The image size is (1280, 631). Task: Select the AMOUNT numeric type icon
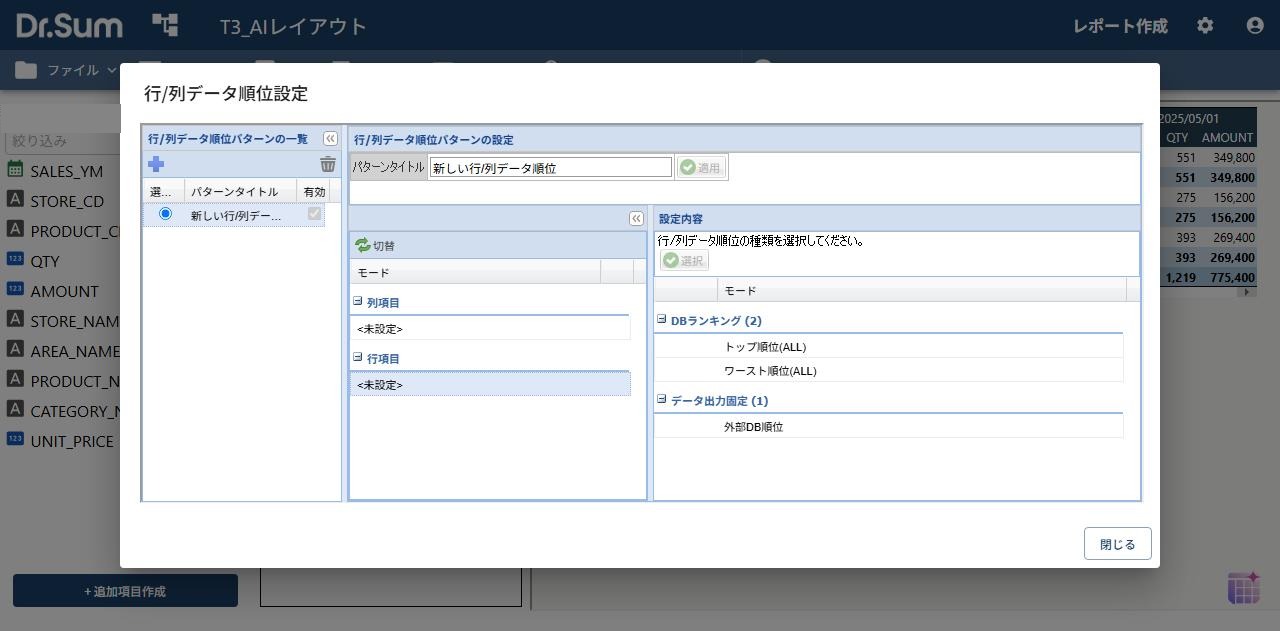[x=15, y=289]
